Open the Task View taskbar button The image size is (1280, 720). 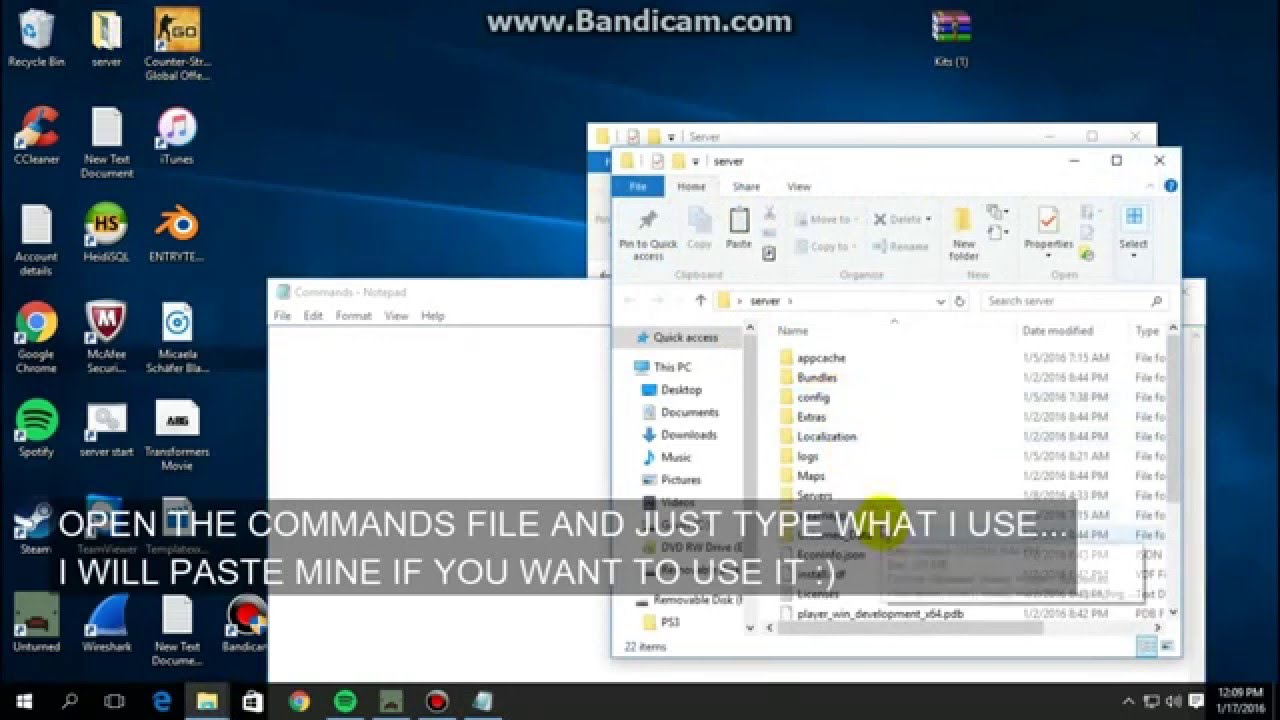pyautogui.click(x=114, y=702)
